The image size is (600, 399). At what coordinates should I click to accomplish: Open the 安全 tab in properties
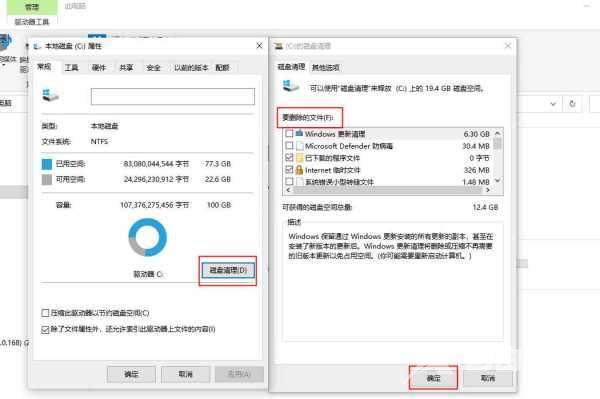pos(153,68)
